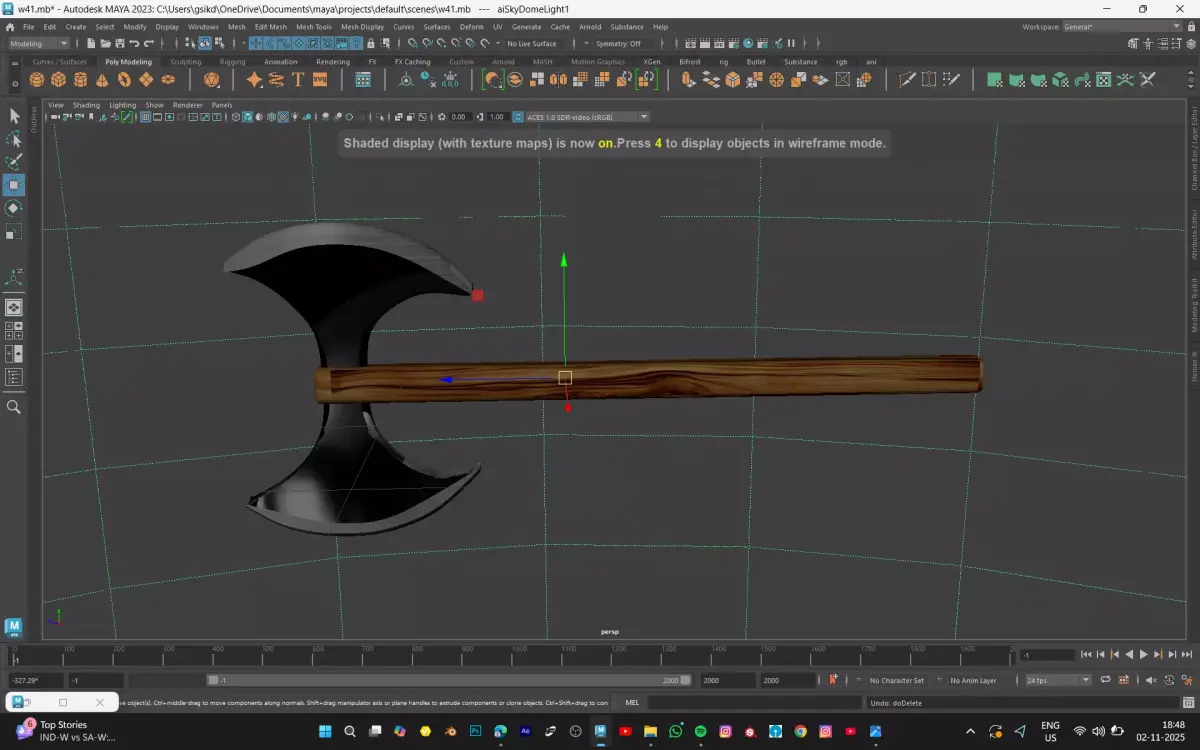Create a polygon torus from the shelf

click(123, 79)
